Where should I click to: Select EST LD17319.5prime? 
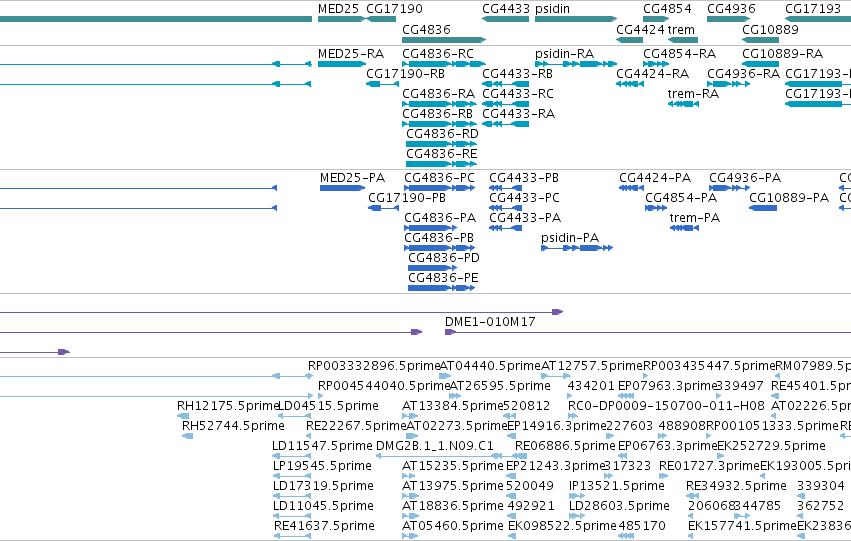coord(323,486)
